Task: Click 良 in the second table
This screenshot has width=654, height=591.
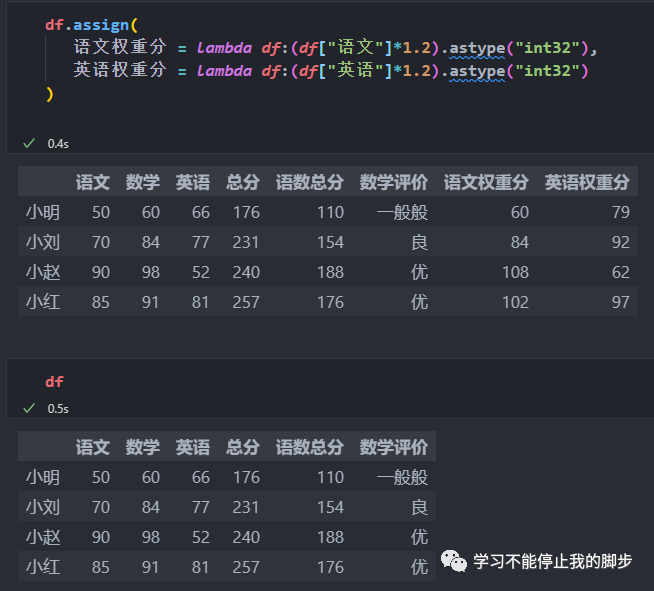Action: [x=419, y=507]
